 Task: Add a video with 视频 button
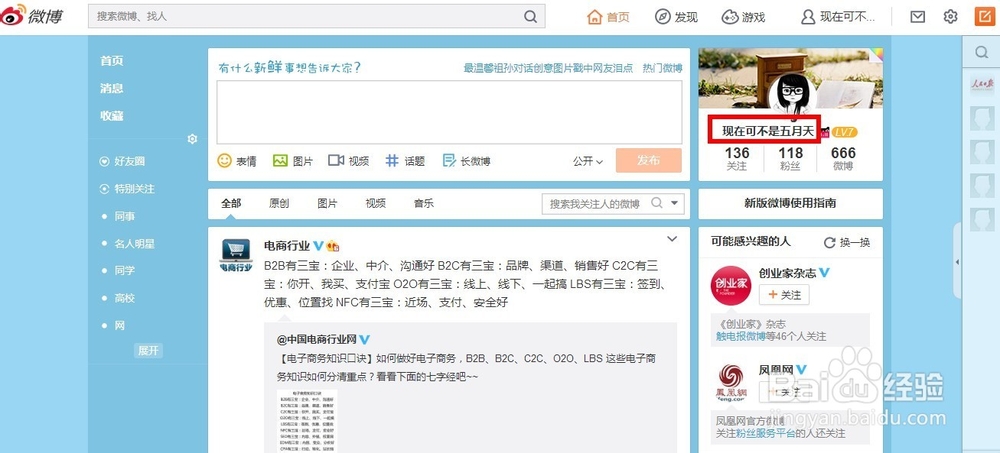click(x=348, y=161)
